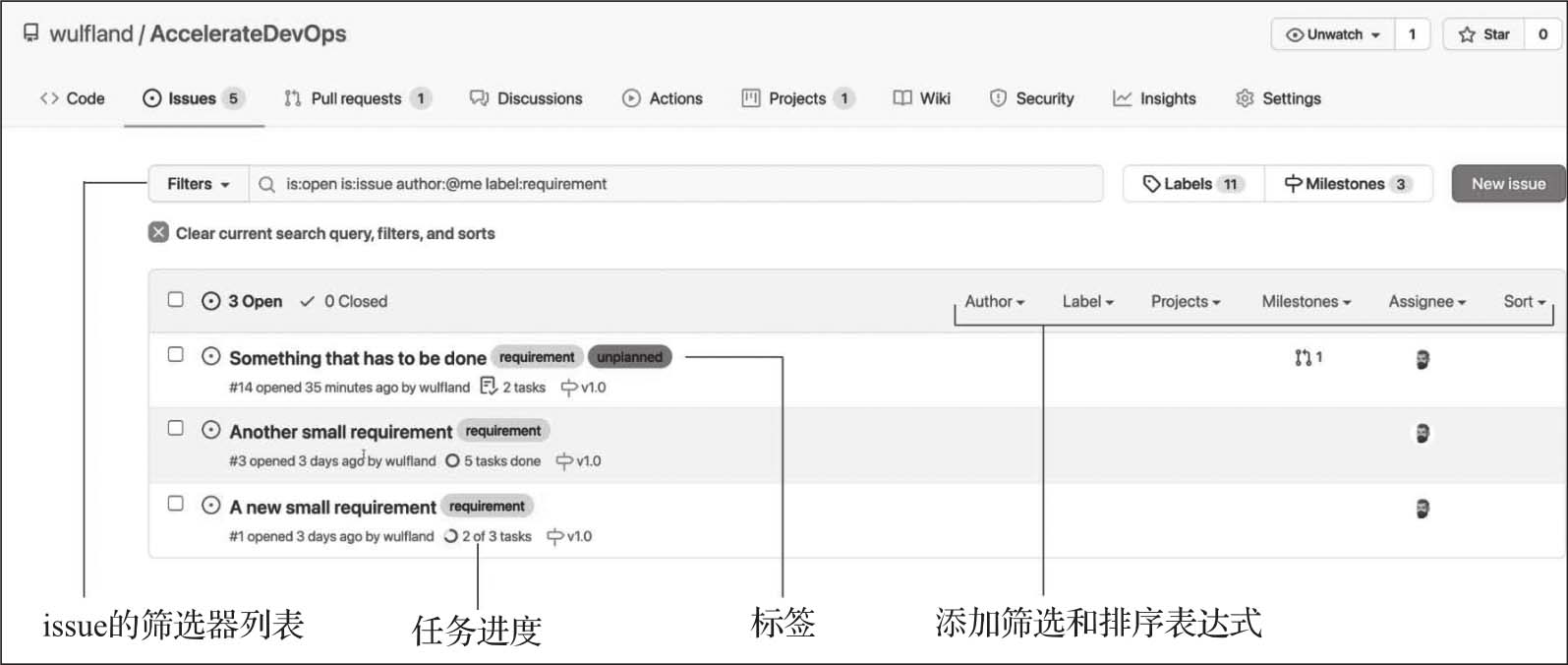The height and width of the screenshot is (665, 1568).
Task: Click the New issue button
Action: (1508, 184)
